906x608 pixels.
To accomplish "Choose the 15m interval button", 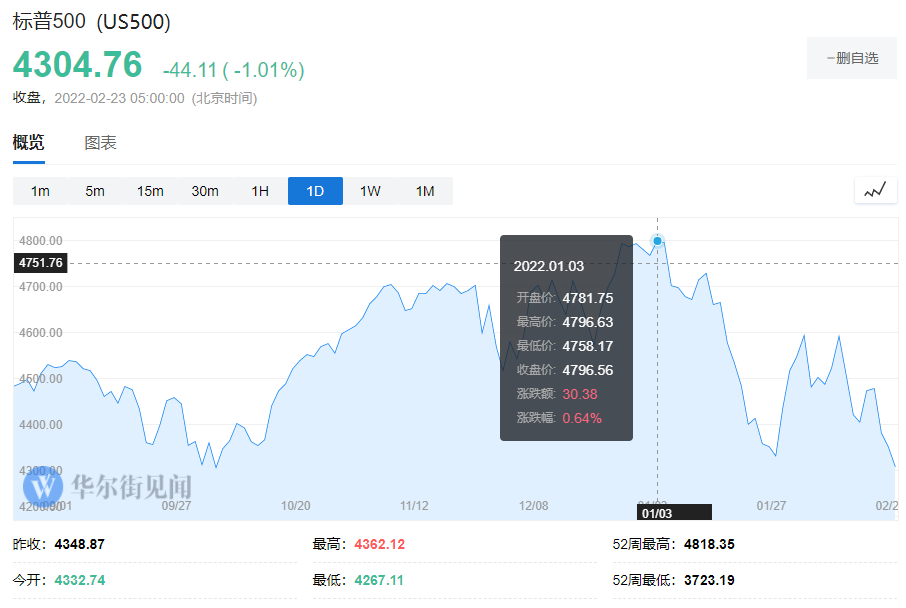I will pos(150,191).
